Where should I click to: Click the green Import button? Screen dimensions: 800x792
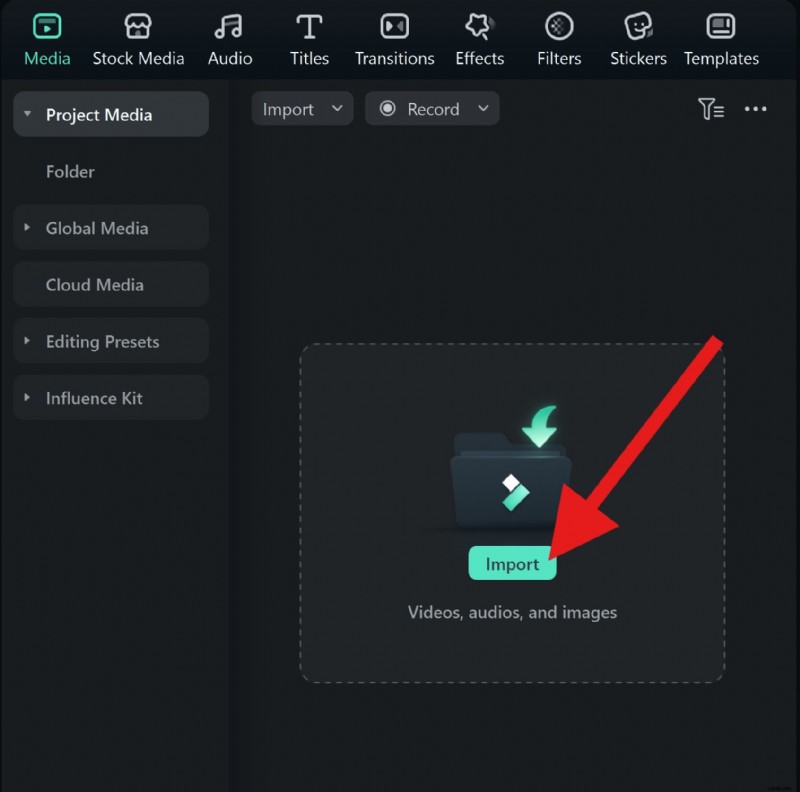pos(512,563)
